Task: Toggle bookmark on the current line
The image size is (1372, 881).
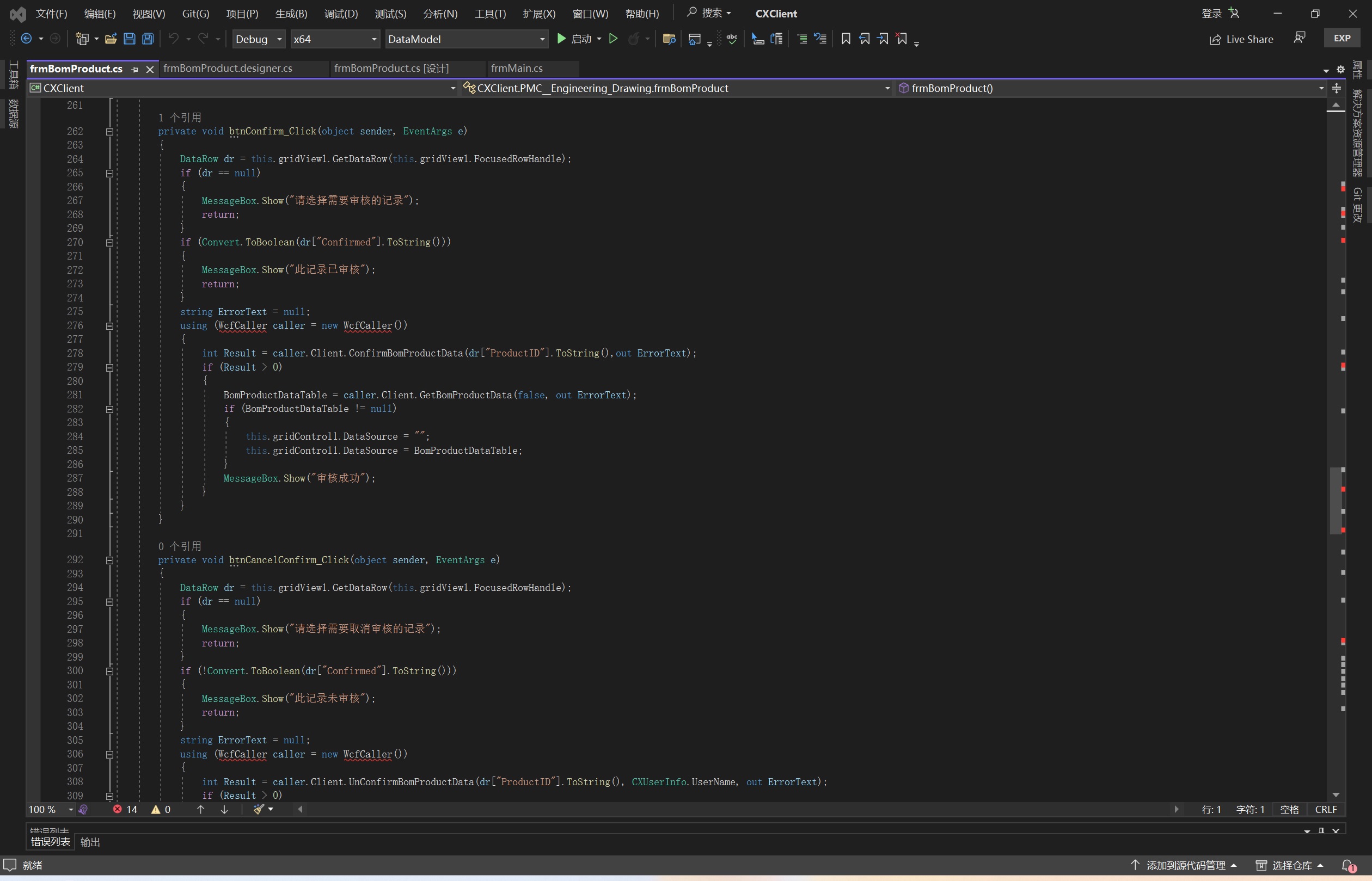Action: click(x=846, y=39)
